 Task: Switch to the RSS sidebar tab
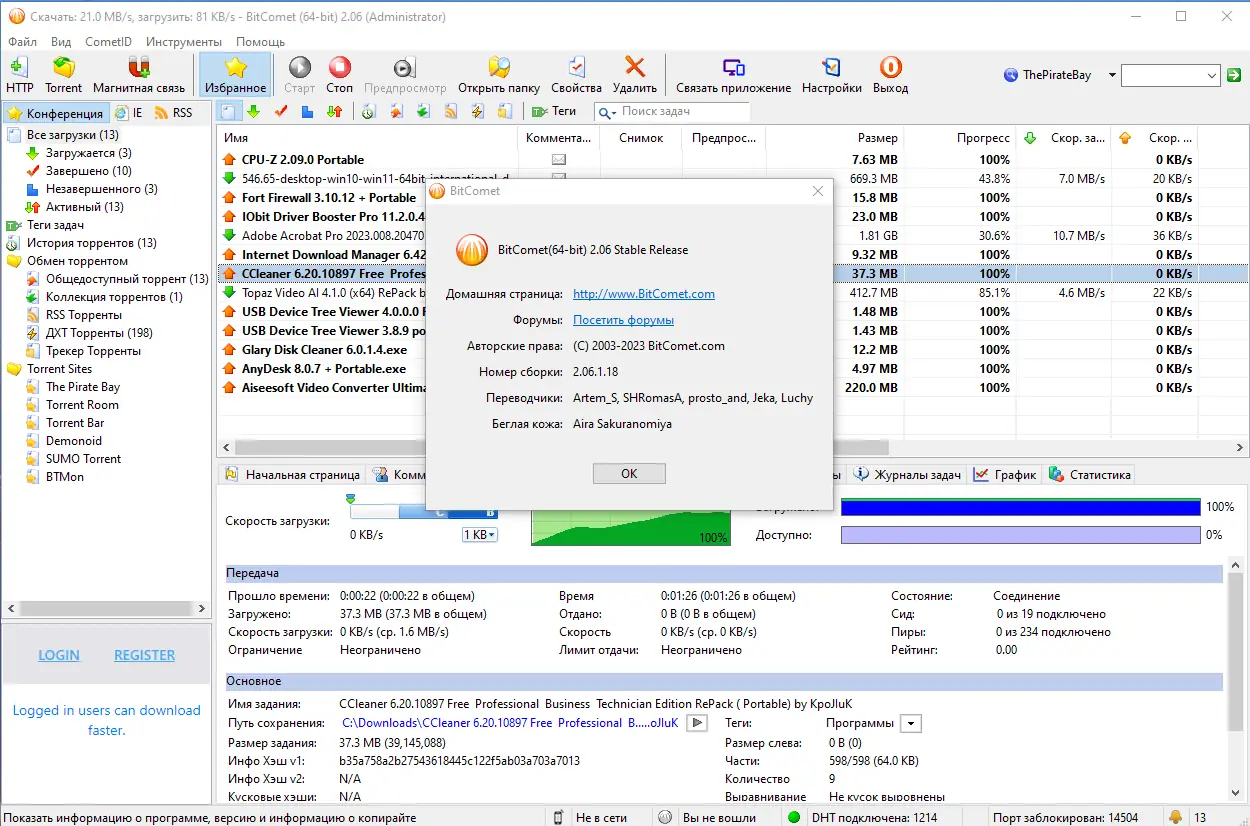174,113
